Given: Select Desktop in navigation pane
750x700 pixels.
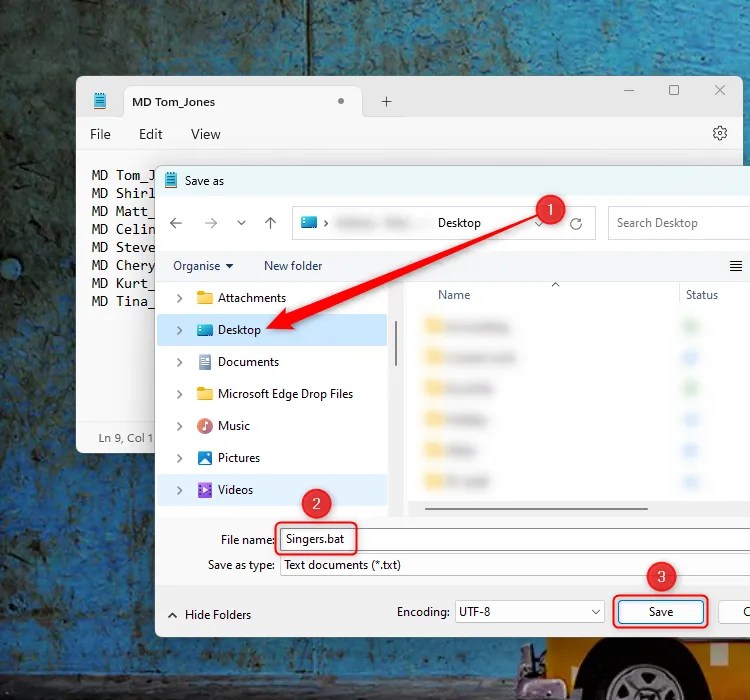Looking at the screenshot, I should pyautogui.click(x=272, y=330).
